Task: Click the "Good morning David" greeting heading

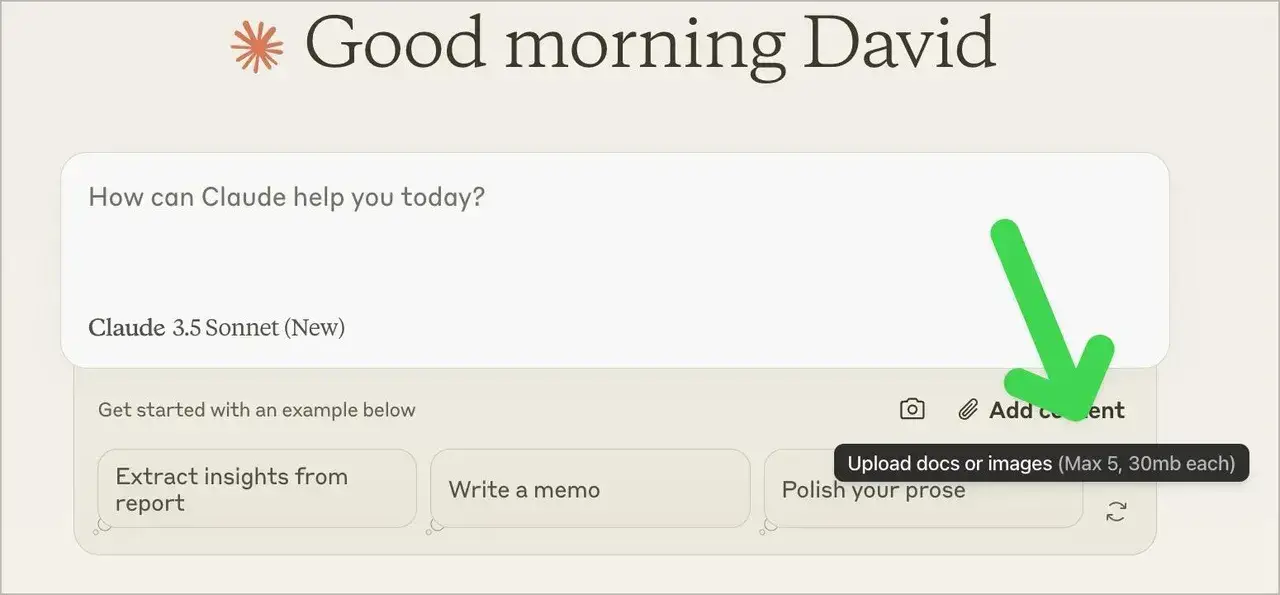Action: point(649,44)
